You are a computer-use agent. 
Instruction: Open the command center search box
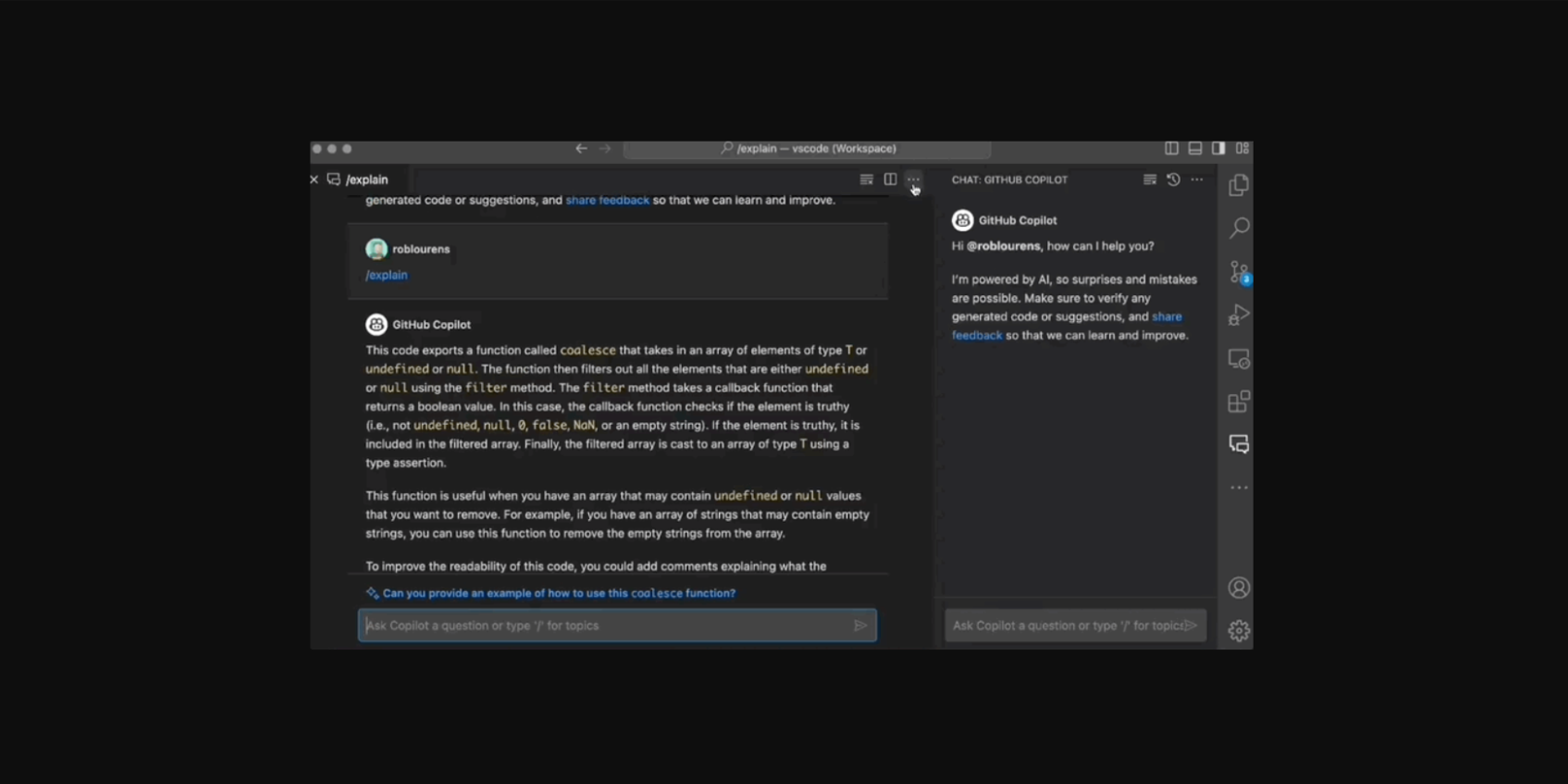807,148
